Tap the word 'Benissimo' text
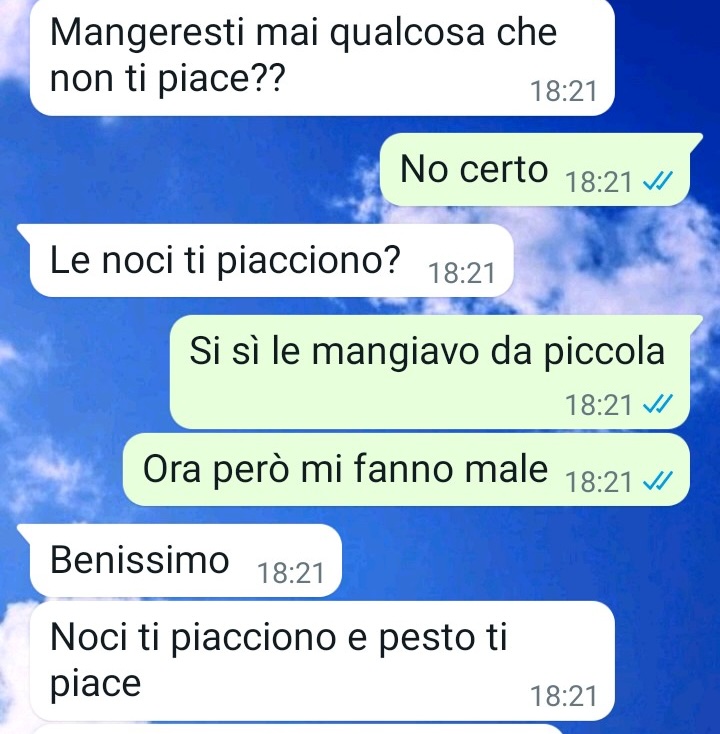This screenshot has width=720, height=734. click(x=140, y=559)
